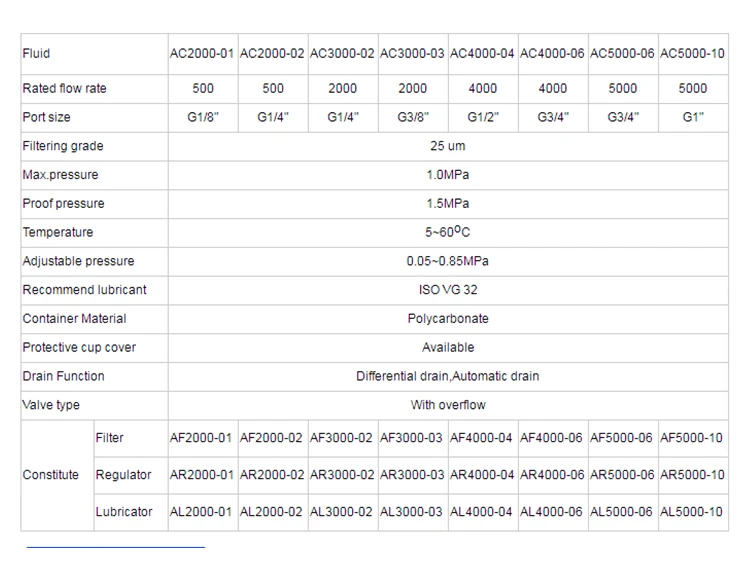Viewport: 750px width, 565px height.
Task: Select the Rated flow rate label
Action: 65,89
